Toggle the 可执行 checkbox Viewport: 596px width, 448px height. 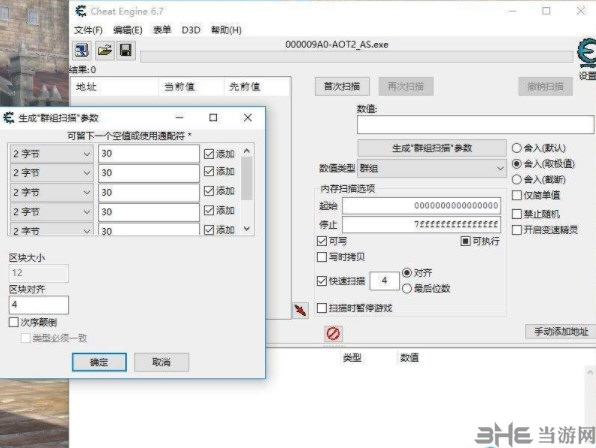coord(465,241)
